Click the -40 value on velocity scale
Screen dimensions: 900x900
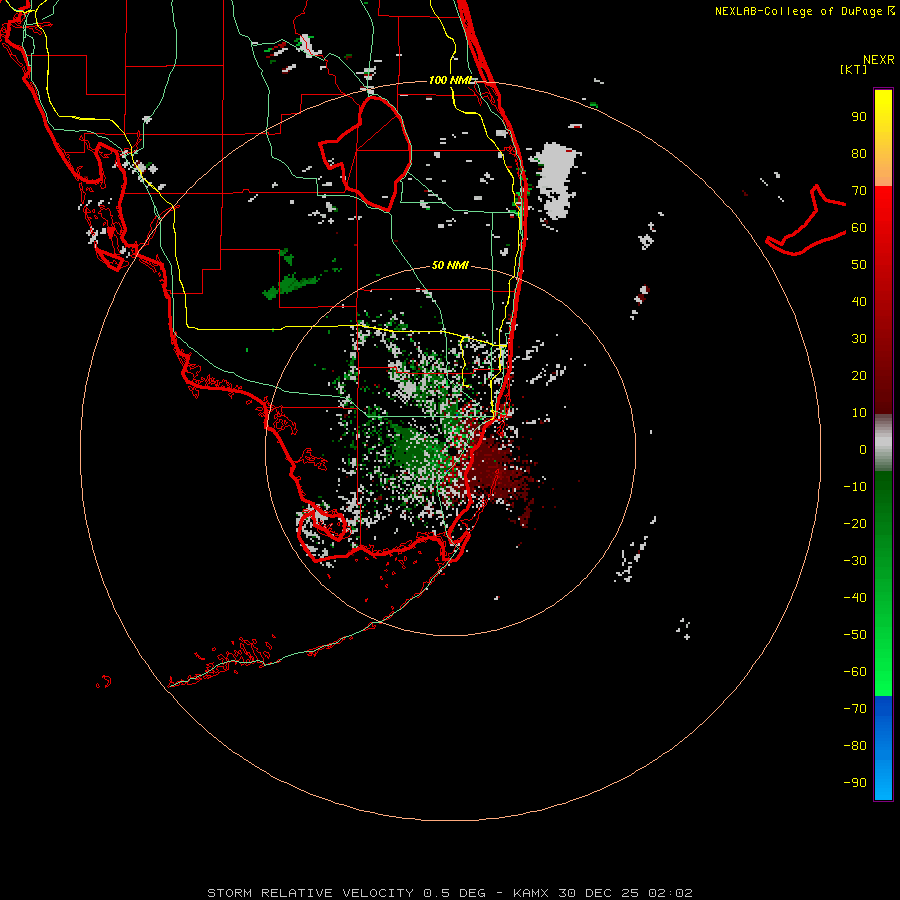point(855,598)
